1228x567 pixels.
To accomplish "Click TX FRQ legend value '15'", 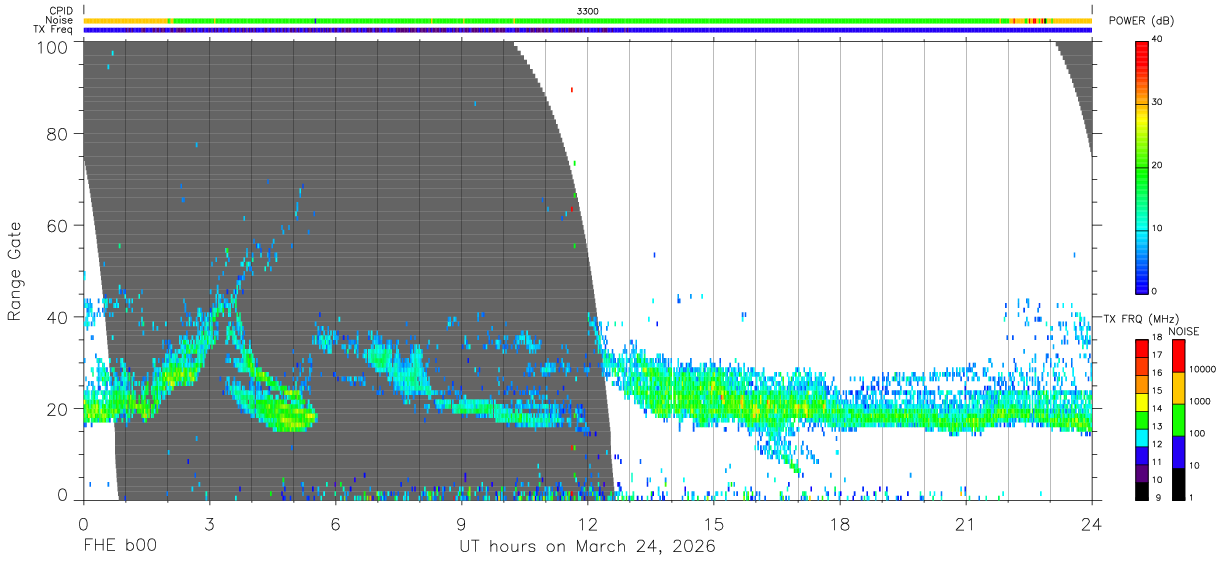I will (x=1158, y=391).
